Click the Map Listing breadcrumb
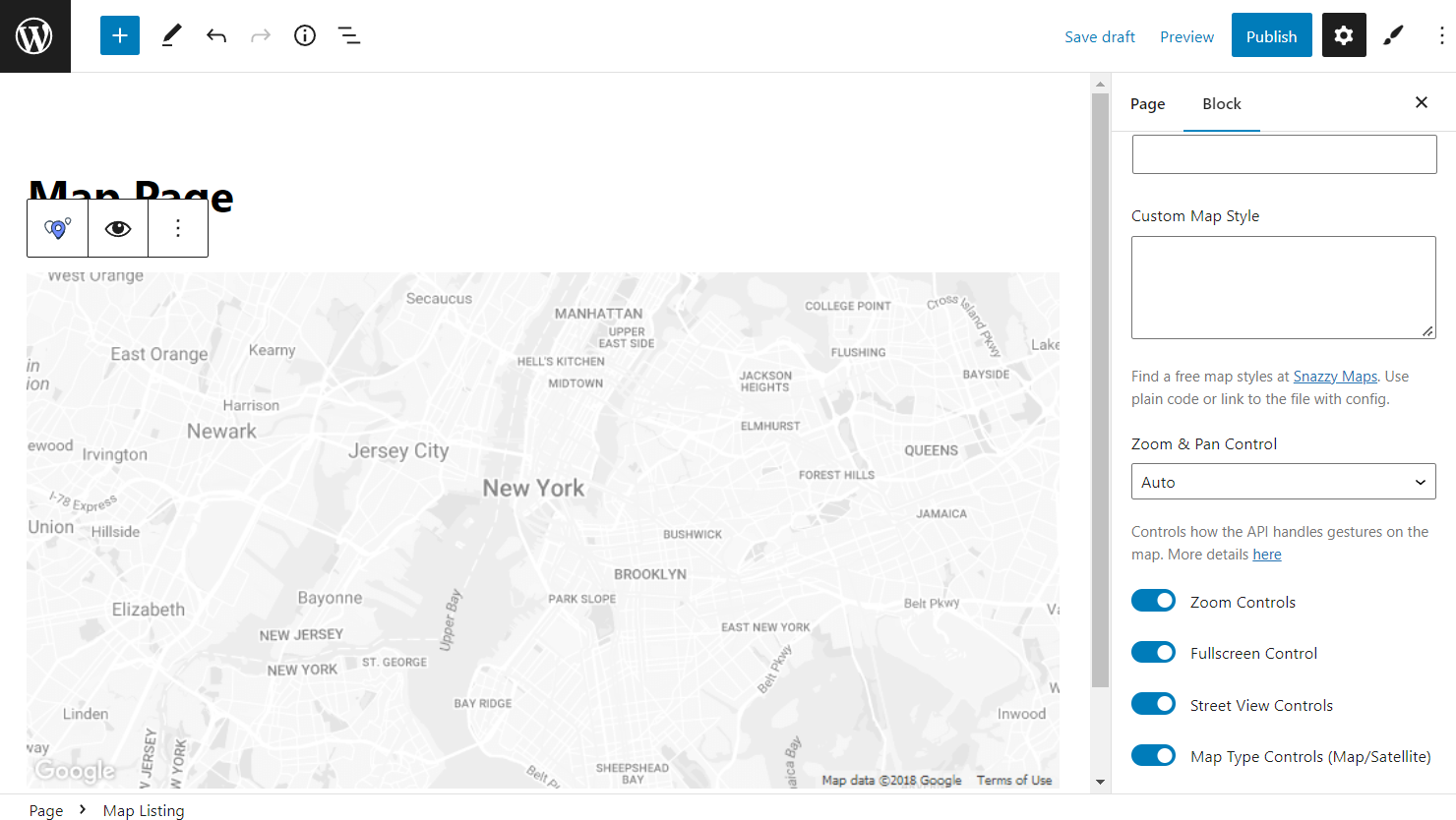Image resolution: width=1456 pixels, height=820 pixels. click(x=144, y=810)
